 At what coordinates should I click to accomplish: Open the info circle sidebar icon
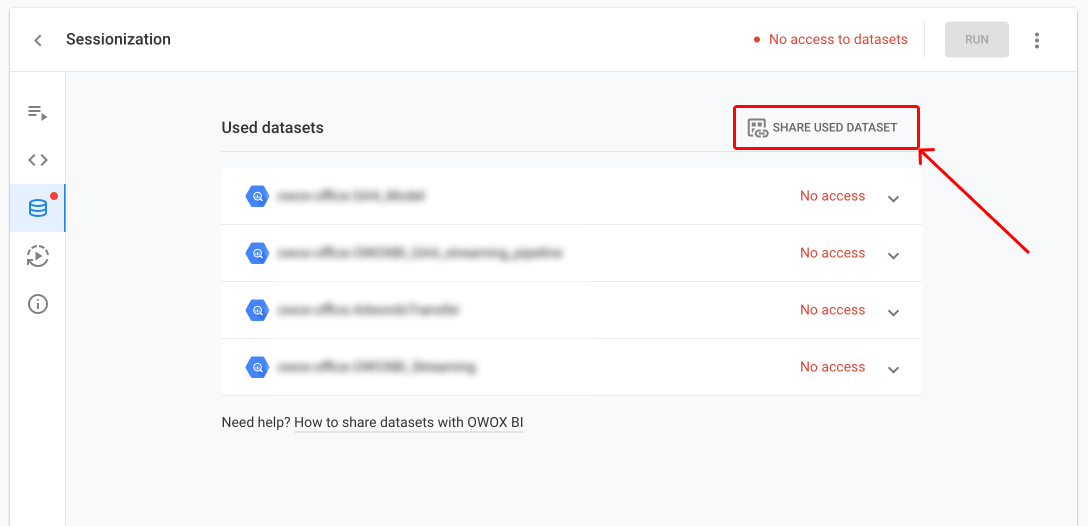tap(37, 304)
